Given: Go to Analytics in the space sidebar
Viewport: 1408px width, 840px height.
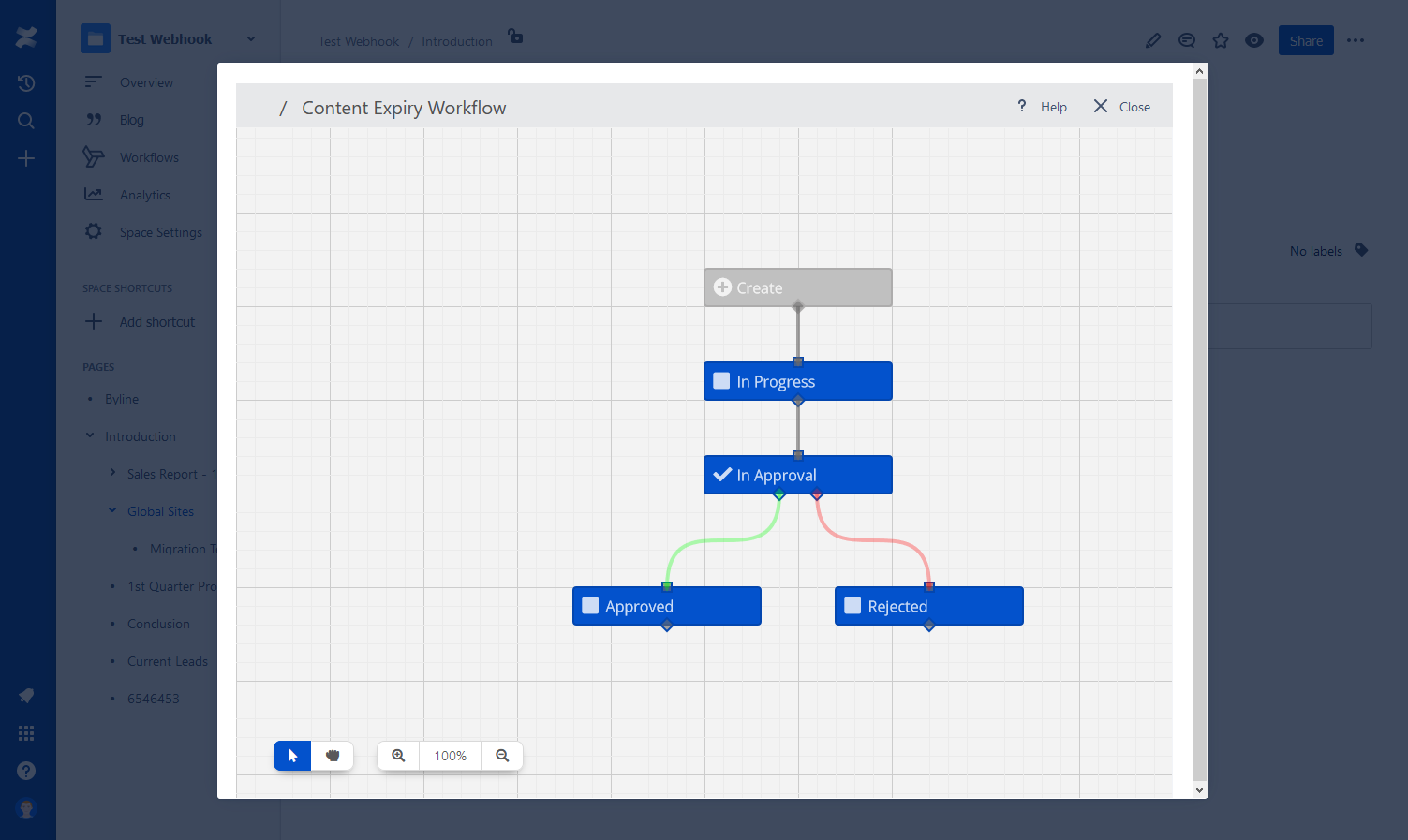Looking at the screenshot, I should pos(145,194).
